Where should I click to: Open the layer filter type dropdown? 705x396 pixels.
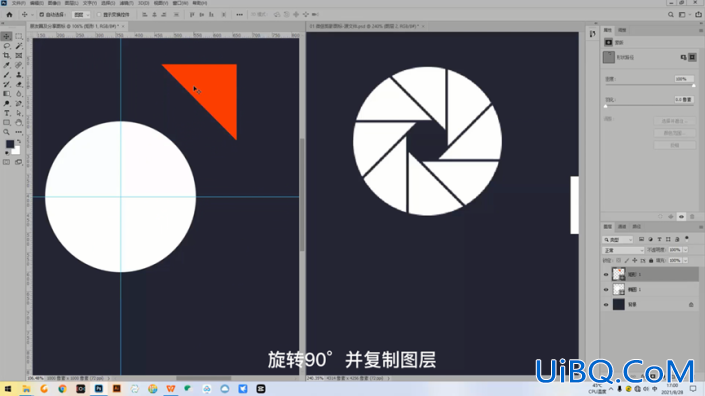click(618, 240)
